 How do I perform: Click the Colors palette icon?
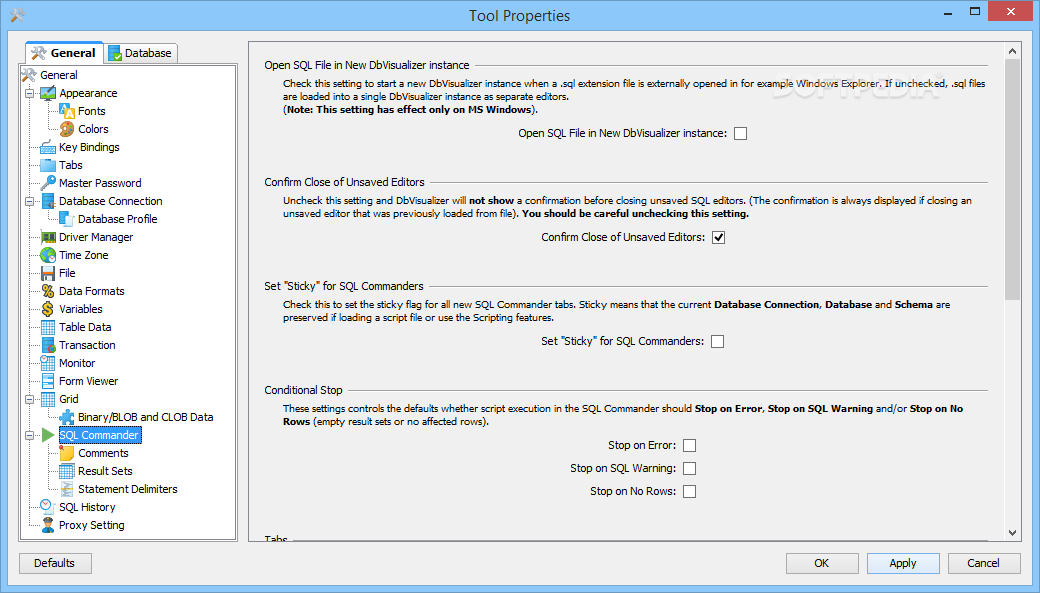[x=67, y=129]
